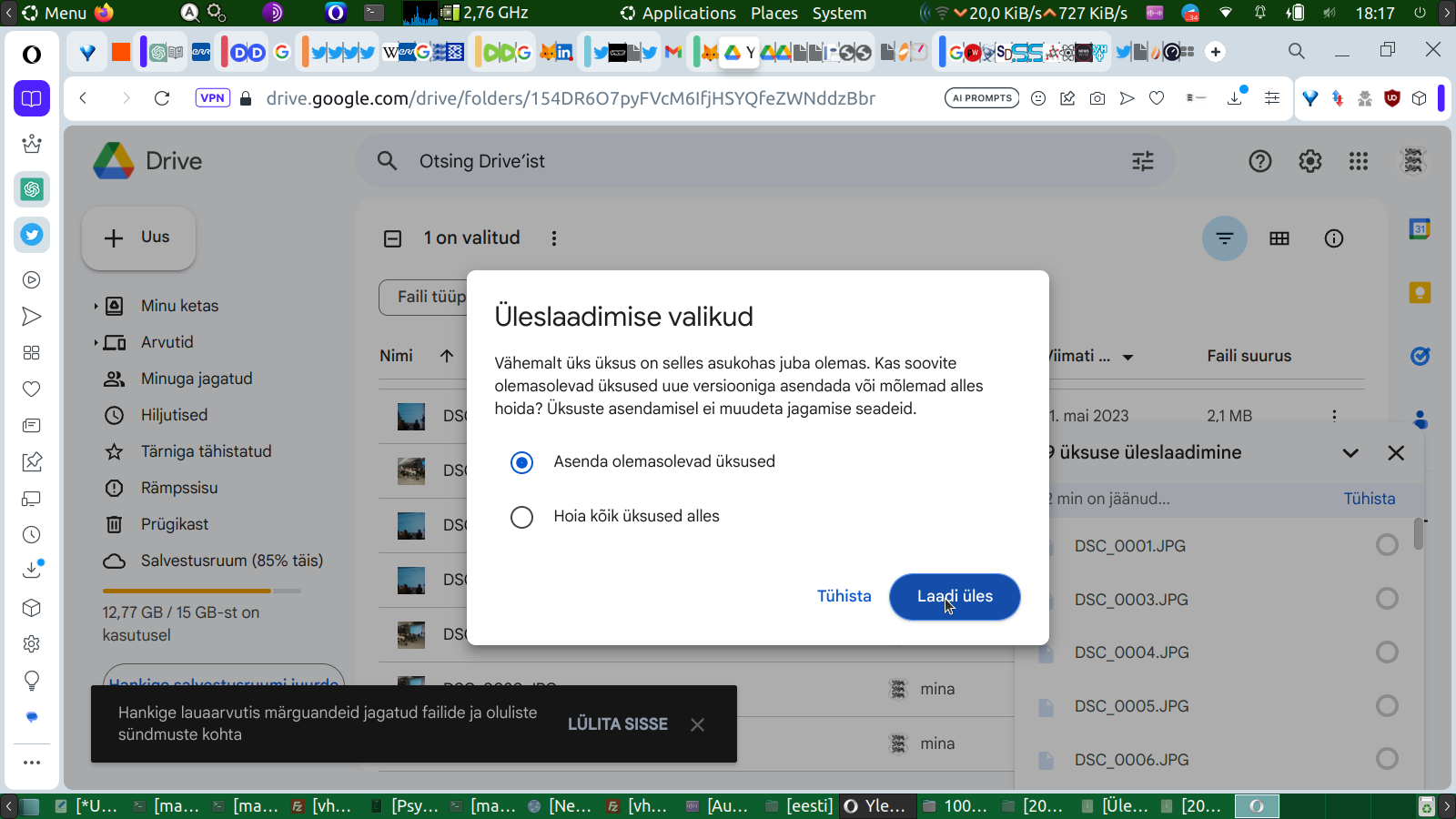The width and height of the screenshot is (1456, 819).
Task: Go back in the browser
Action: pos(83,98)
